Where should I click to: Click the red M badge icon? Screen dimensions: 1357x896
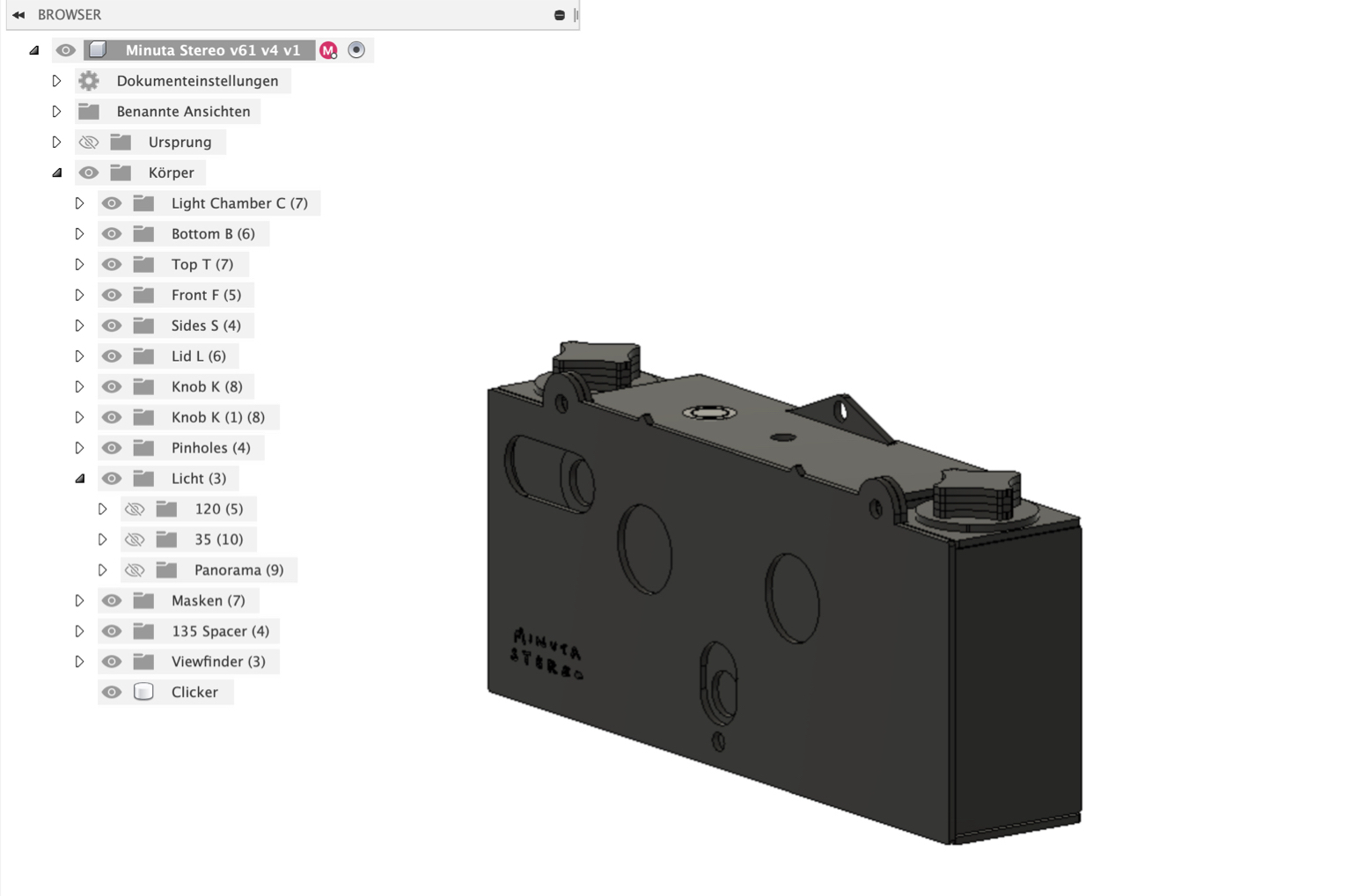coord(328,51)
